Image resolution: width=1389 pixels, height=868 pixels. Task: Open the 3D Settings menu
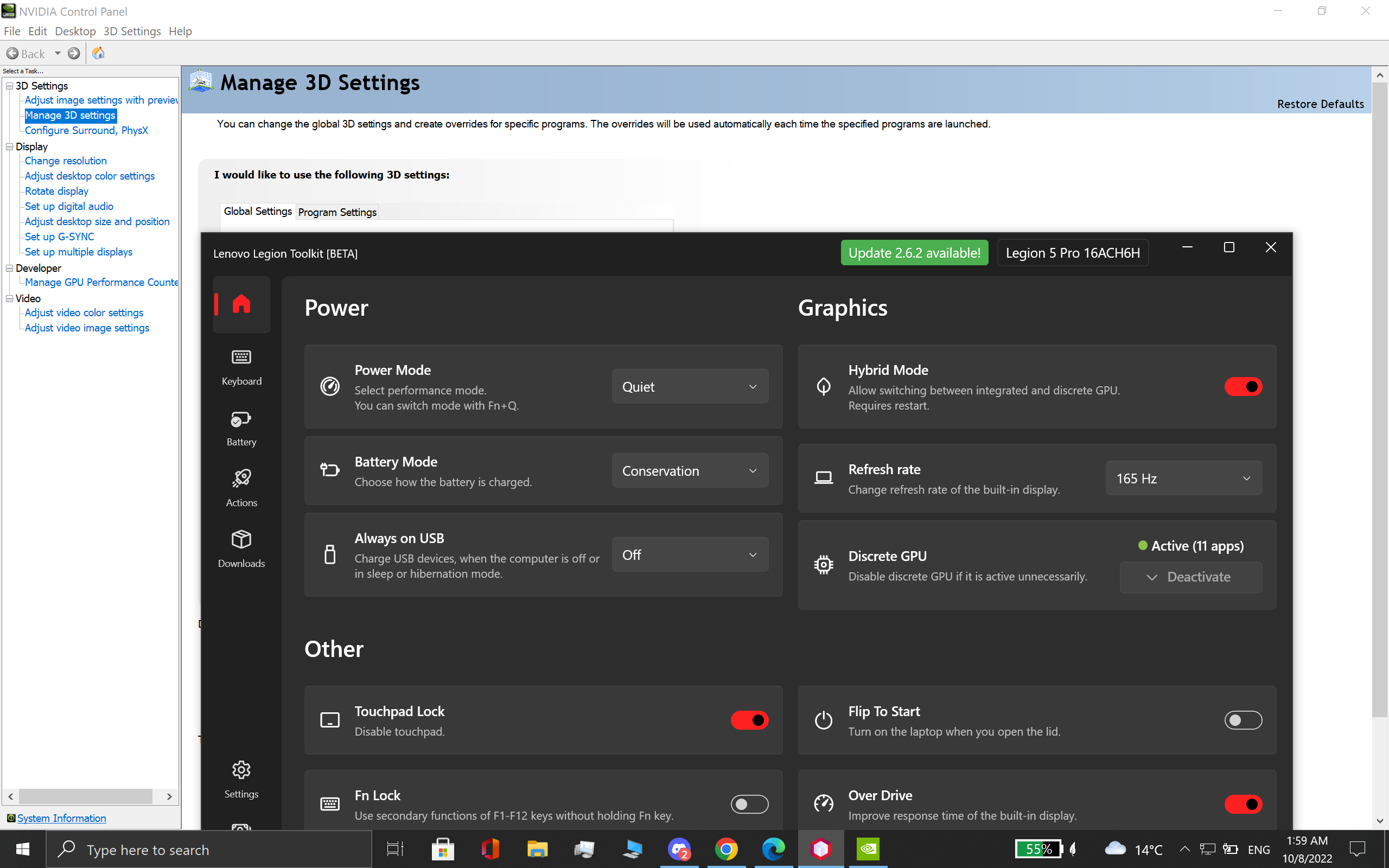(x=132, y=31)
